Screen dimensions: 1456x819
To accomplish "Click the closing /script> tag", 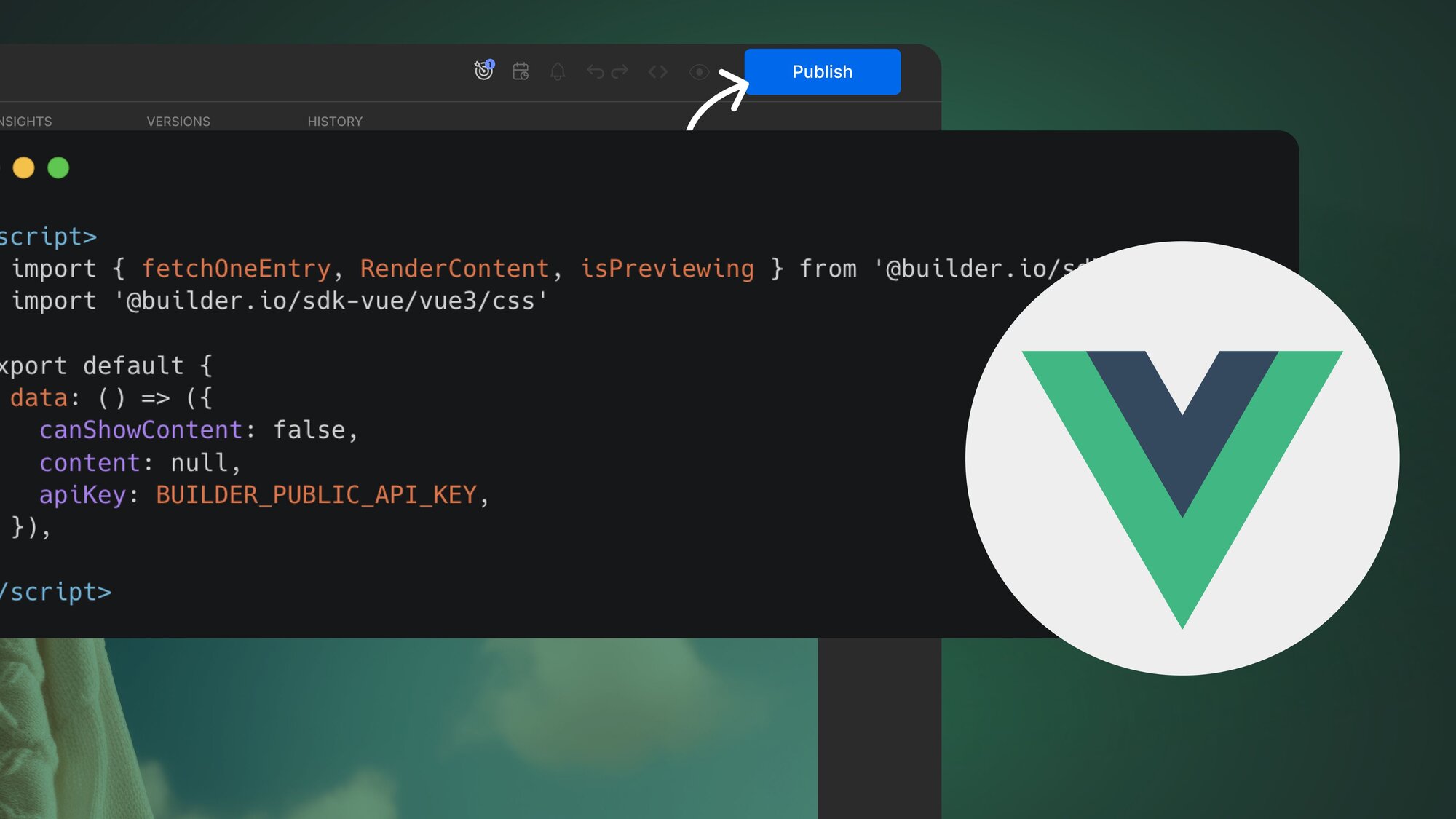I will 55,592.
